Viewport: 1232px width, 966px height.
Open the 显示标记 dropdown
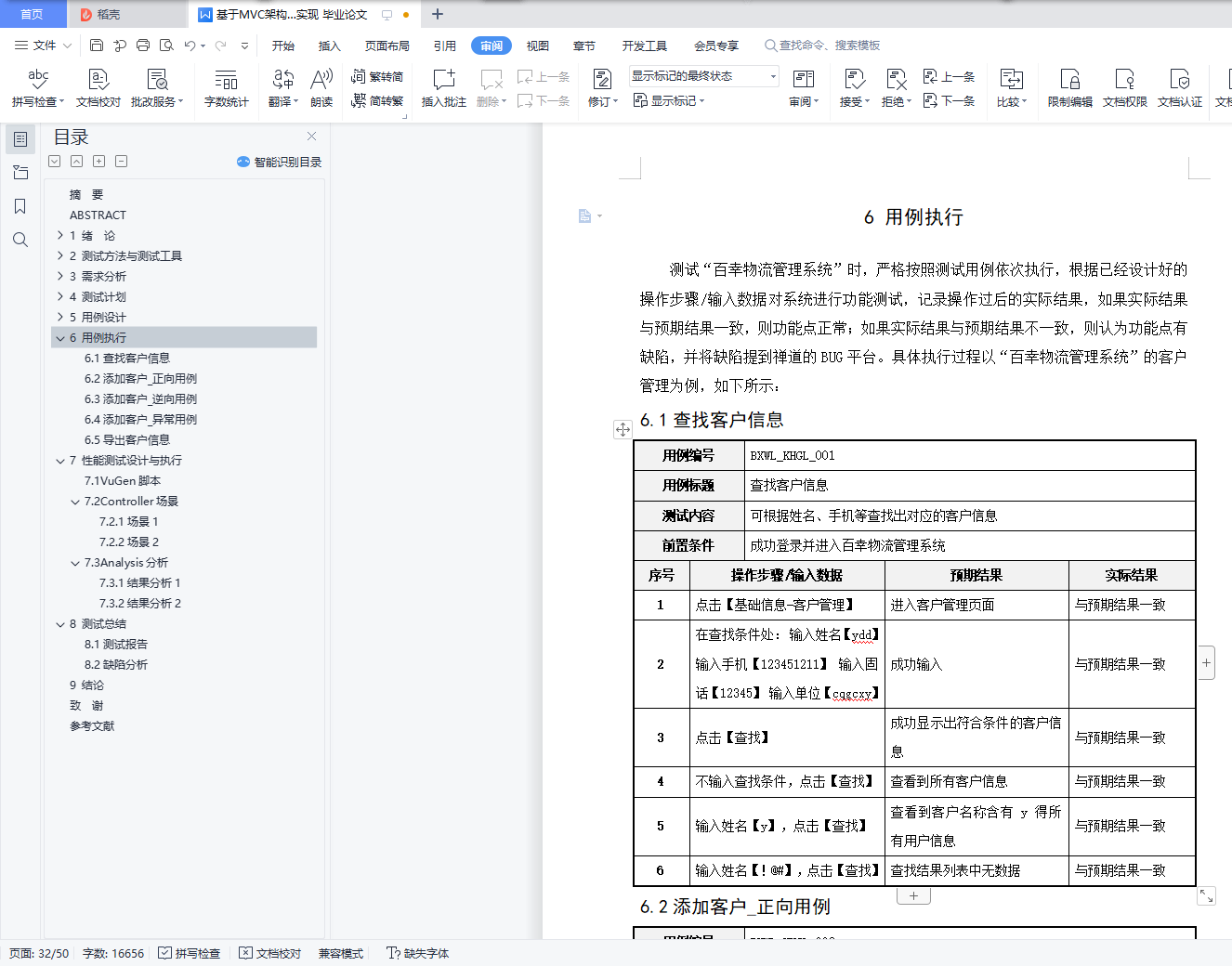(669, 100)
